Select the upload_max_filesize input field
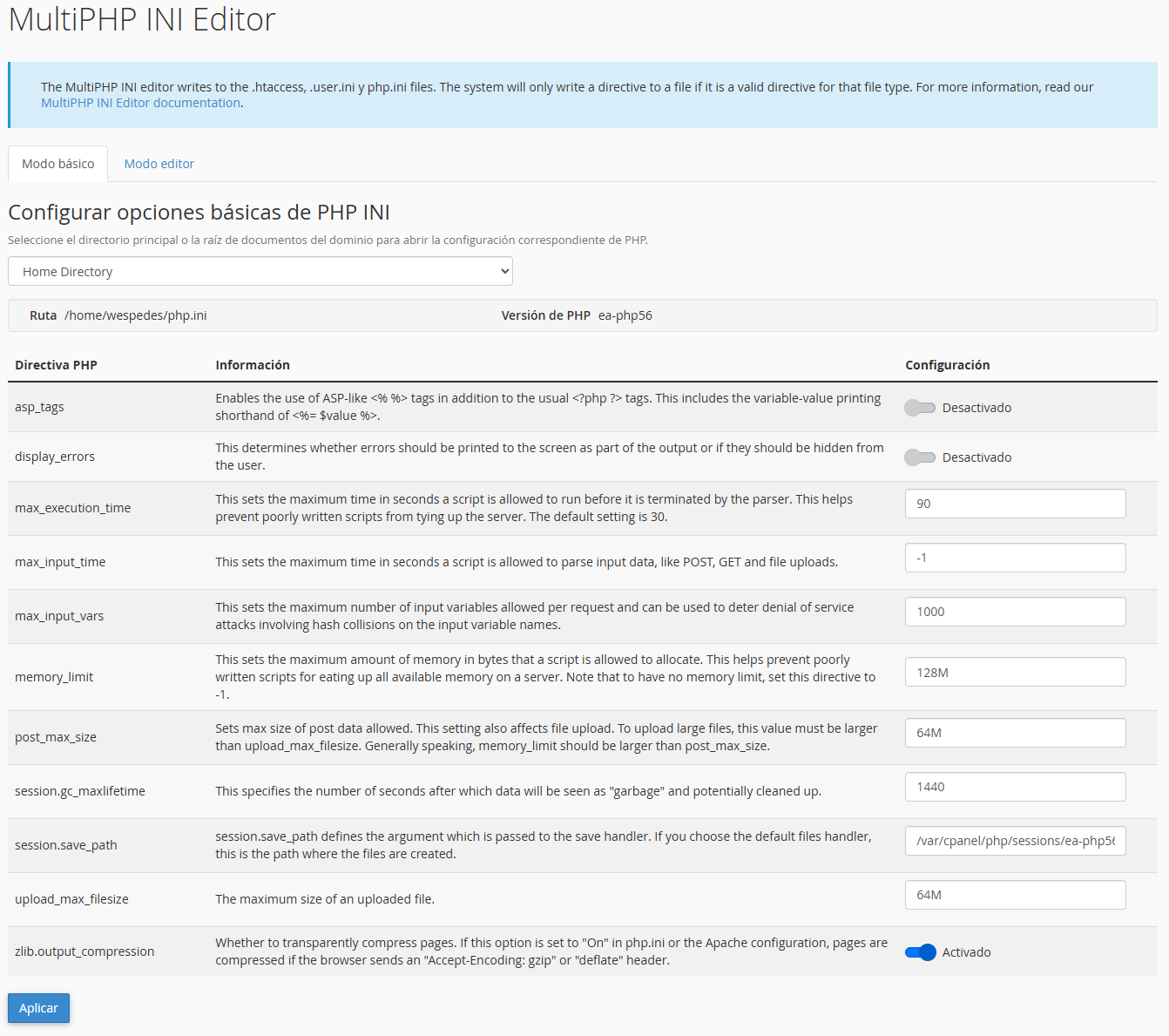The image size is (1169, 1036). pos(1015,895)
